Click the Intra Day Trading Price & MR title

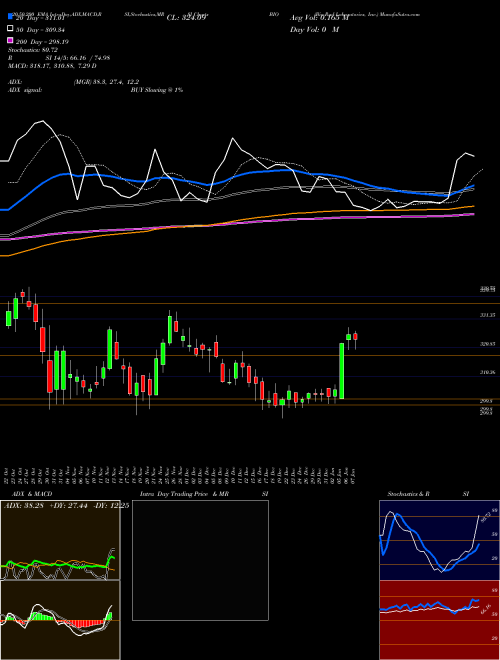(x=184, y=494)
